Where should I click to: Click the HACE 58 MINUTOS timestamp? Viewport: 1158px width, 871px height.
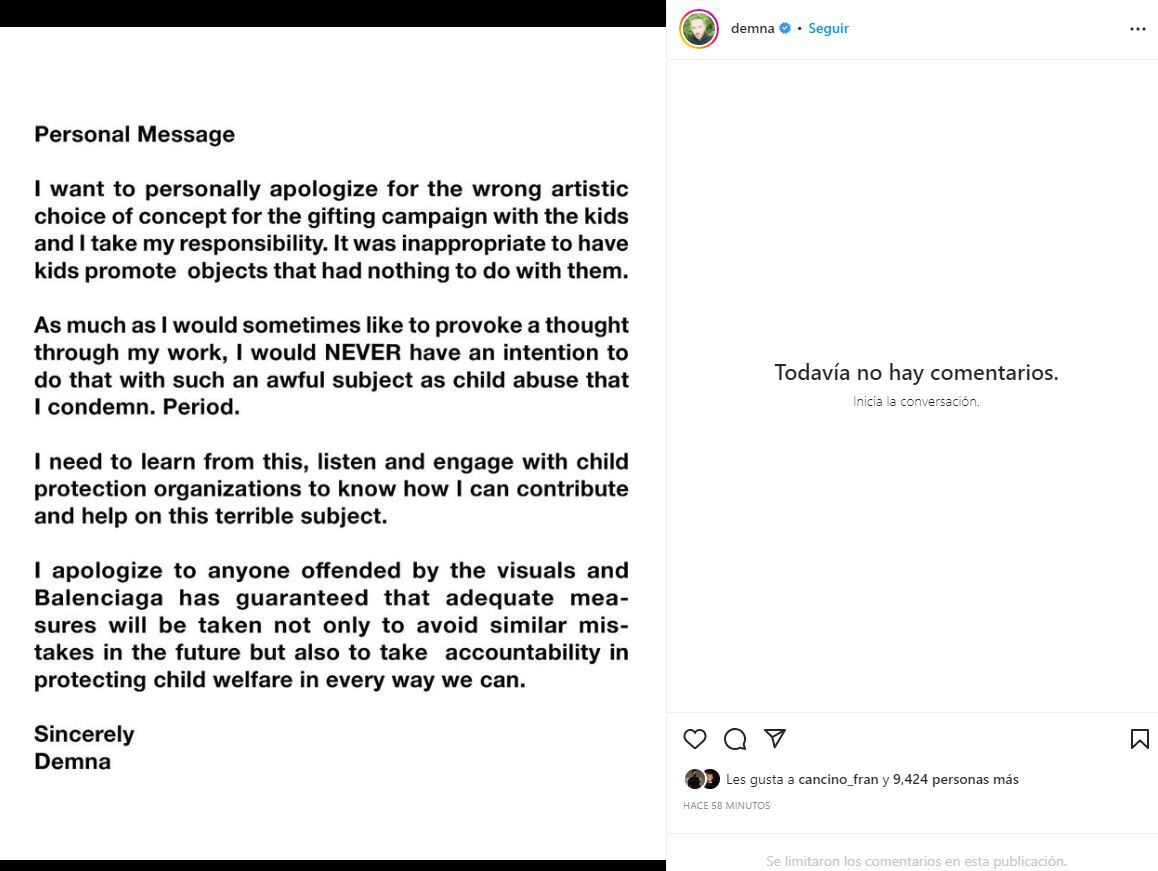pyautogui.click(x=727, y=806)
